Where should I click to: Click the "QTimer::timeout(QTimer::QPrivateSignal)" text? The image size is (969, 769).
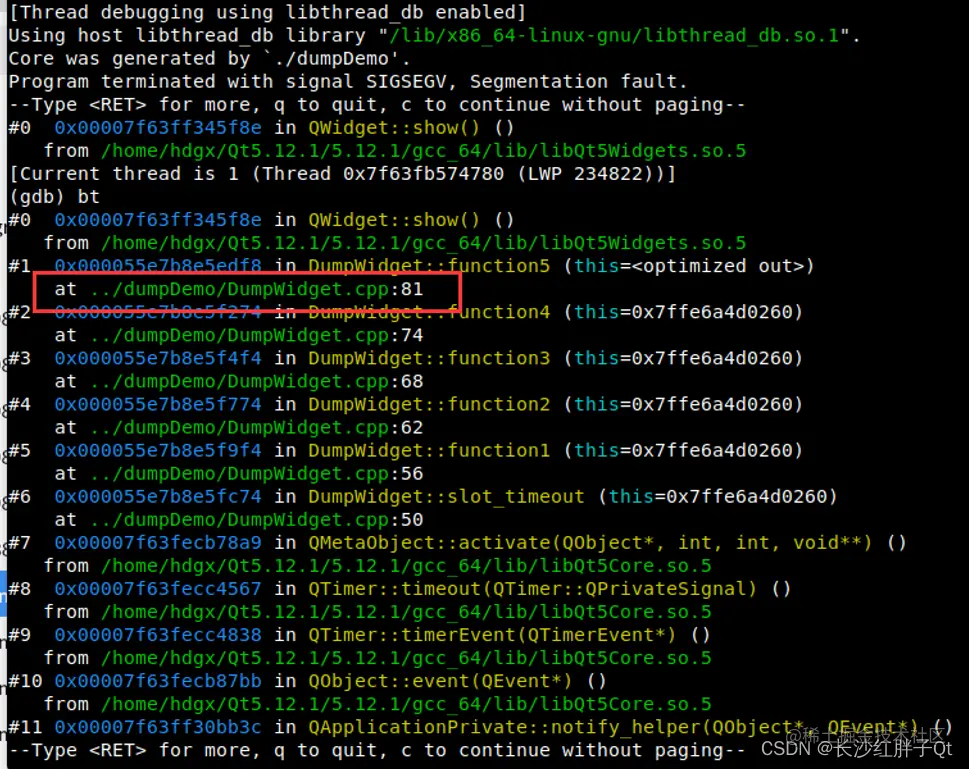click(x=532, y=588)
